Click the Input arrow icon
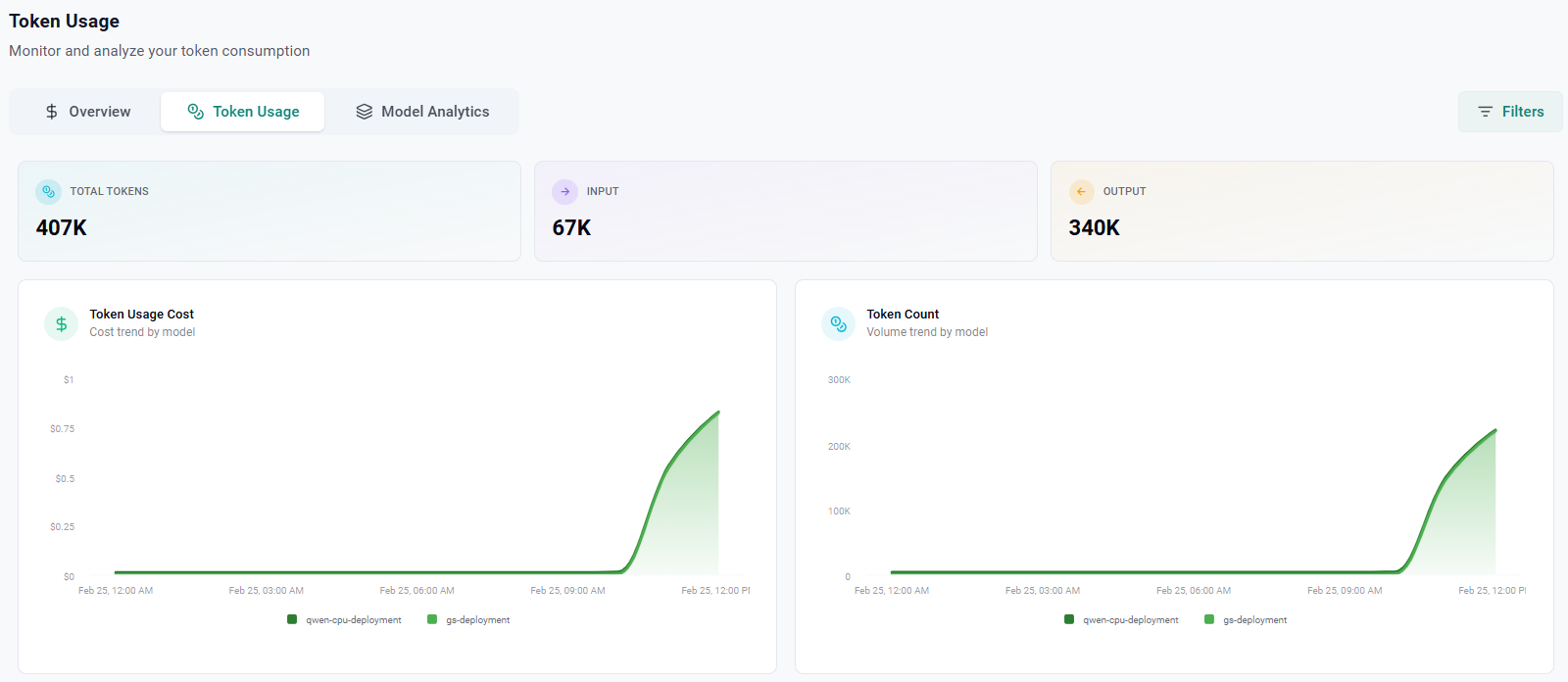The height and width of the screenshot is (682, 1568). pyautogui.click(x=564, y=192)
